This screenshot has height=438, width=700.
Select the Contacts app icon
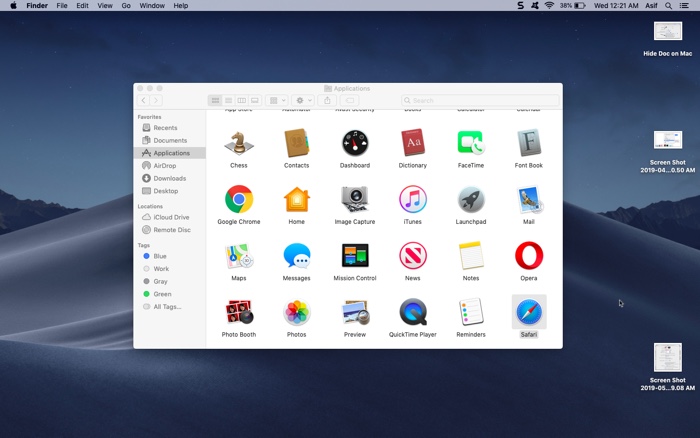(x=296, y=143)
